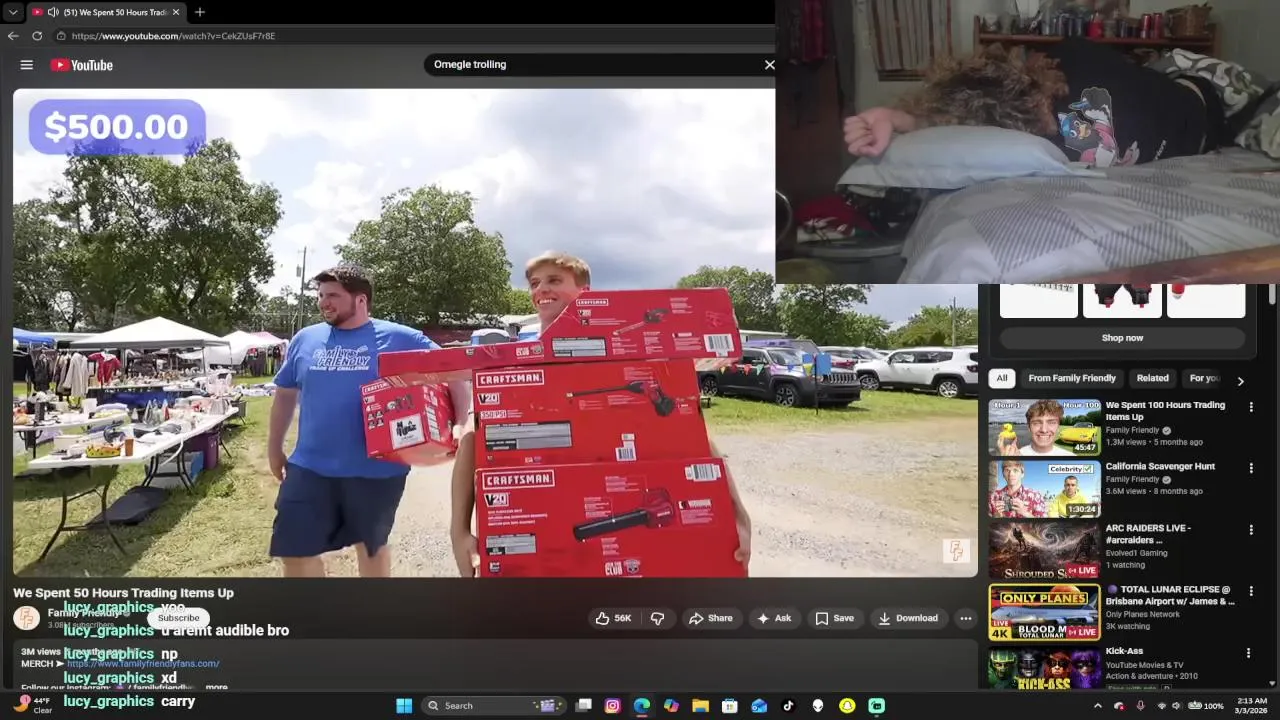
Task: Open Microsoft Edge from the taskbar
Action: tap(642, 705)
